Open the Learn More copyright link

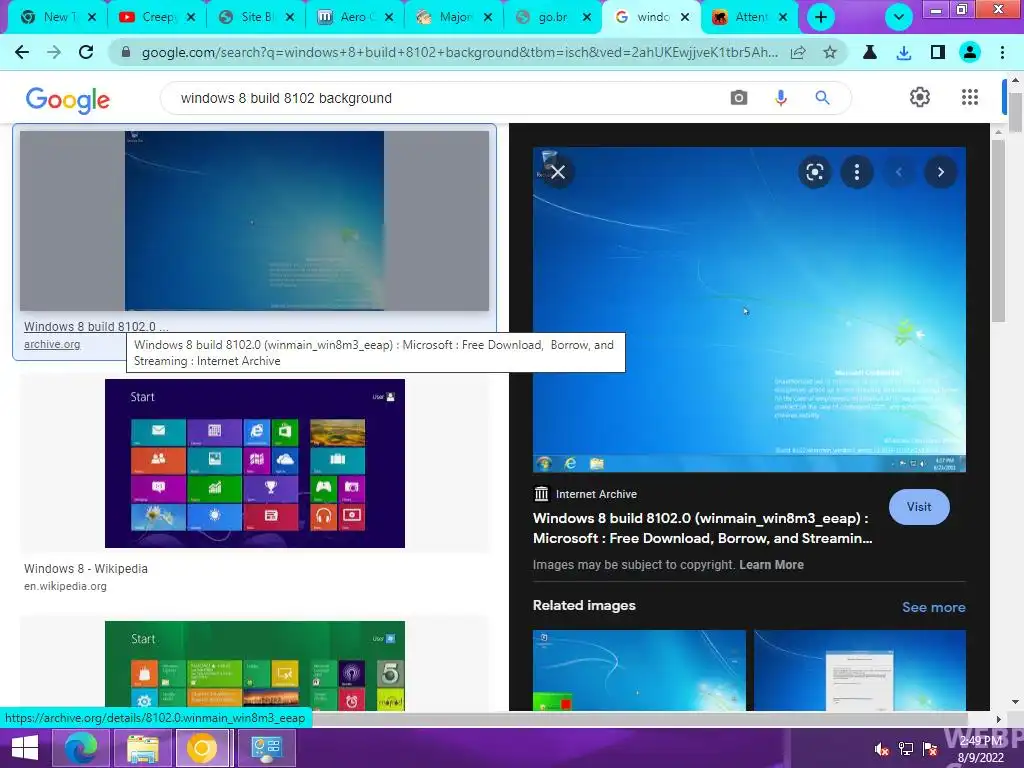(771, 565)
